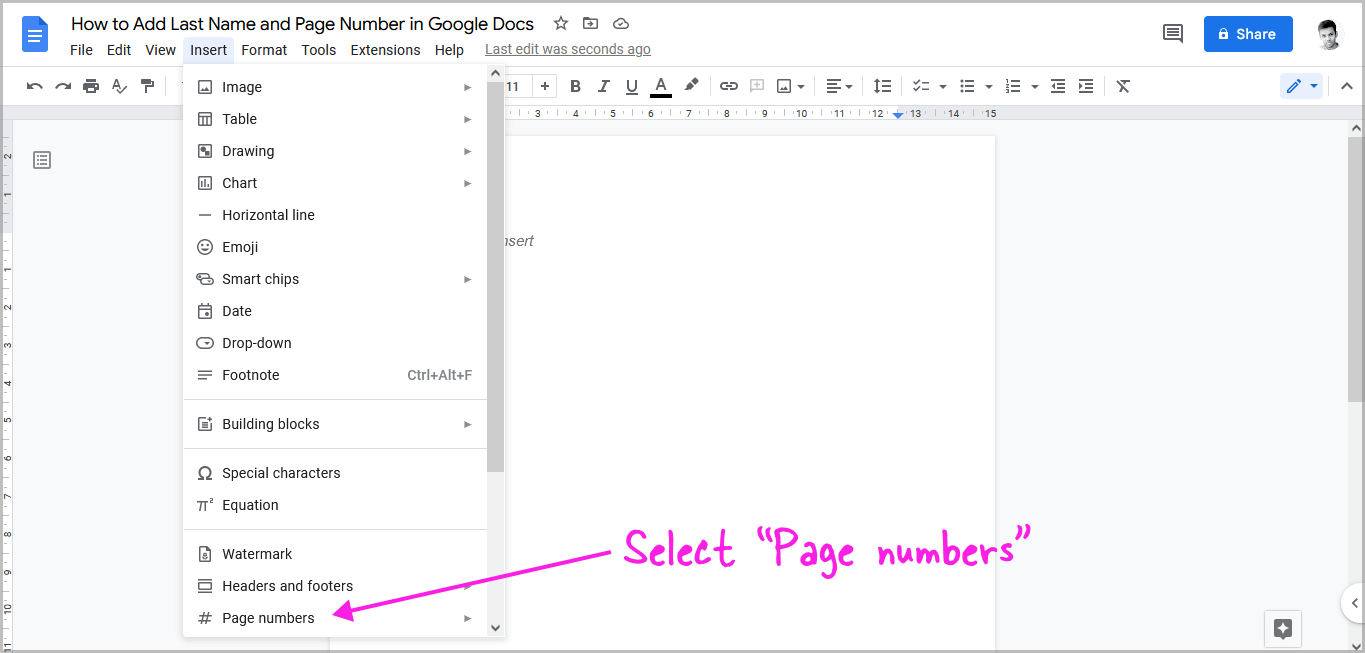This screenshot has width=1365, height=653.
Task: Select Page numbers from the Insert menu
Action: [x=267, y=617]
